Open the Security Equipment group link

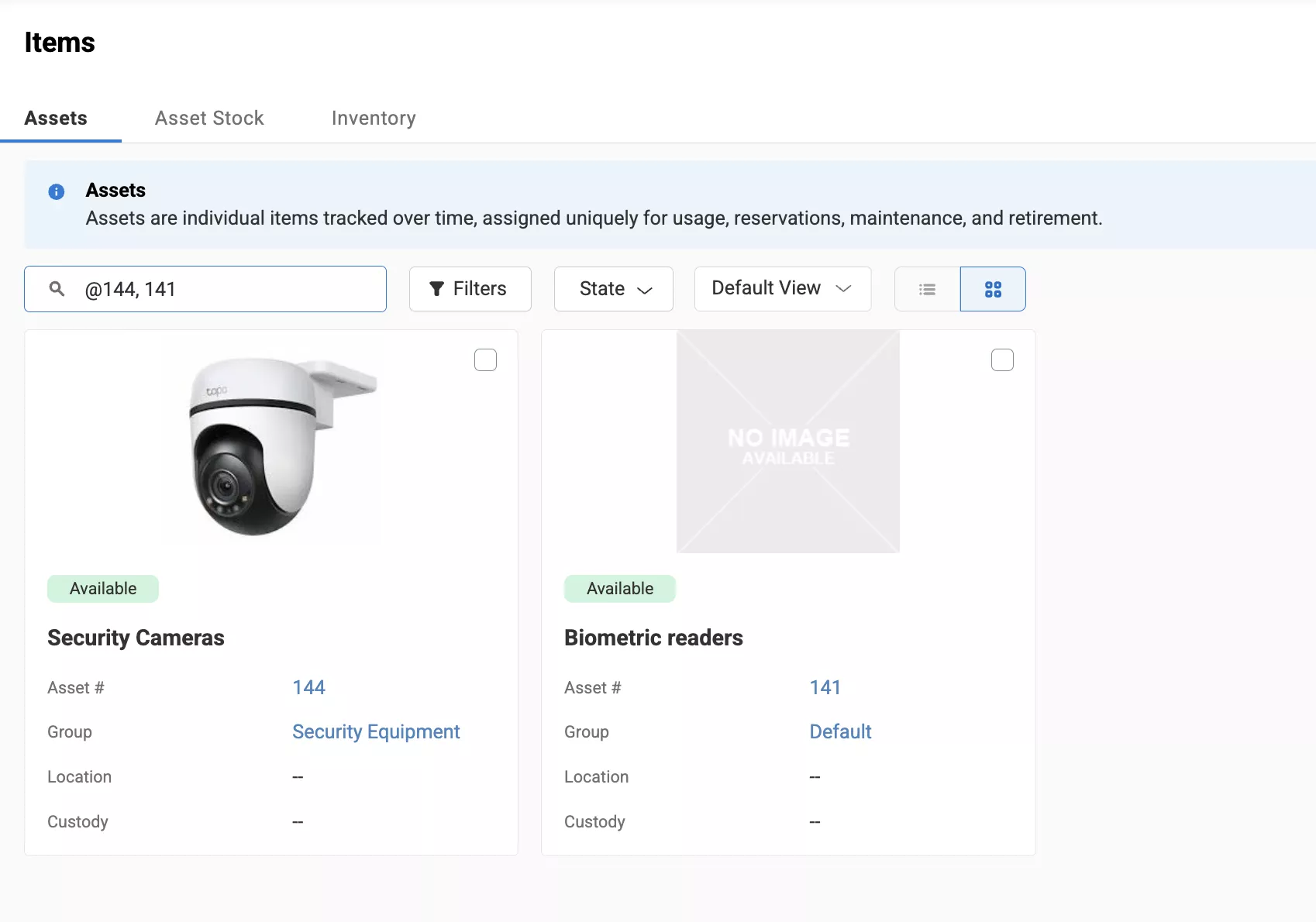click(x=376, y=731)
